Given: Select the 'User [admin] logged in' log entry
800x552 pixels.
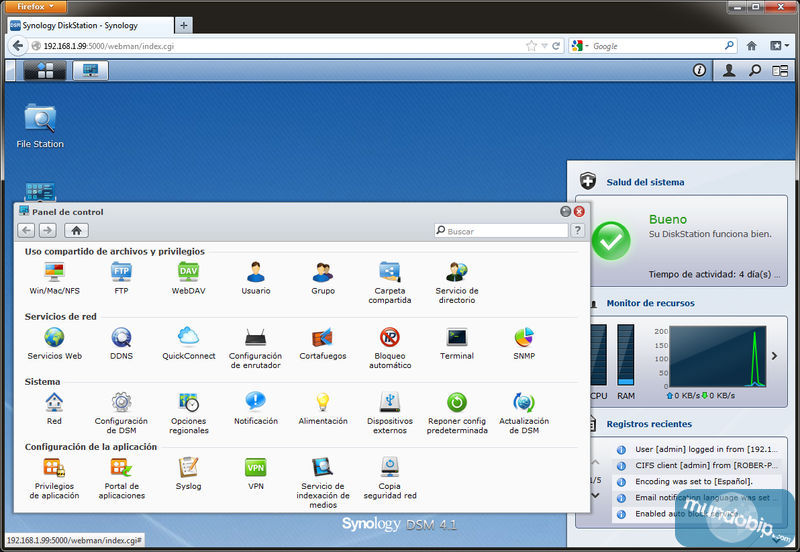Looking at the screenshot, I should pos(696,449).
